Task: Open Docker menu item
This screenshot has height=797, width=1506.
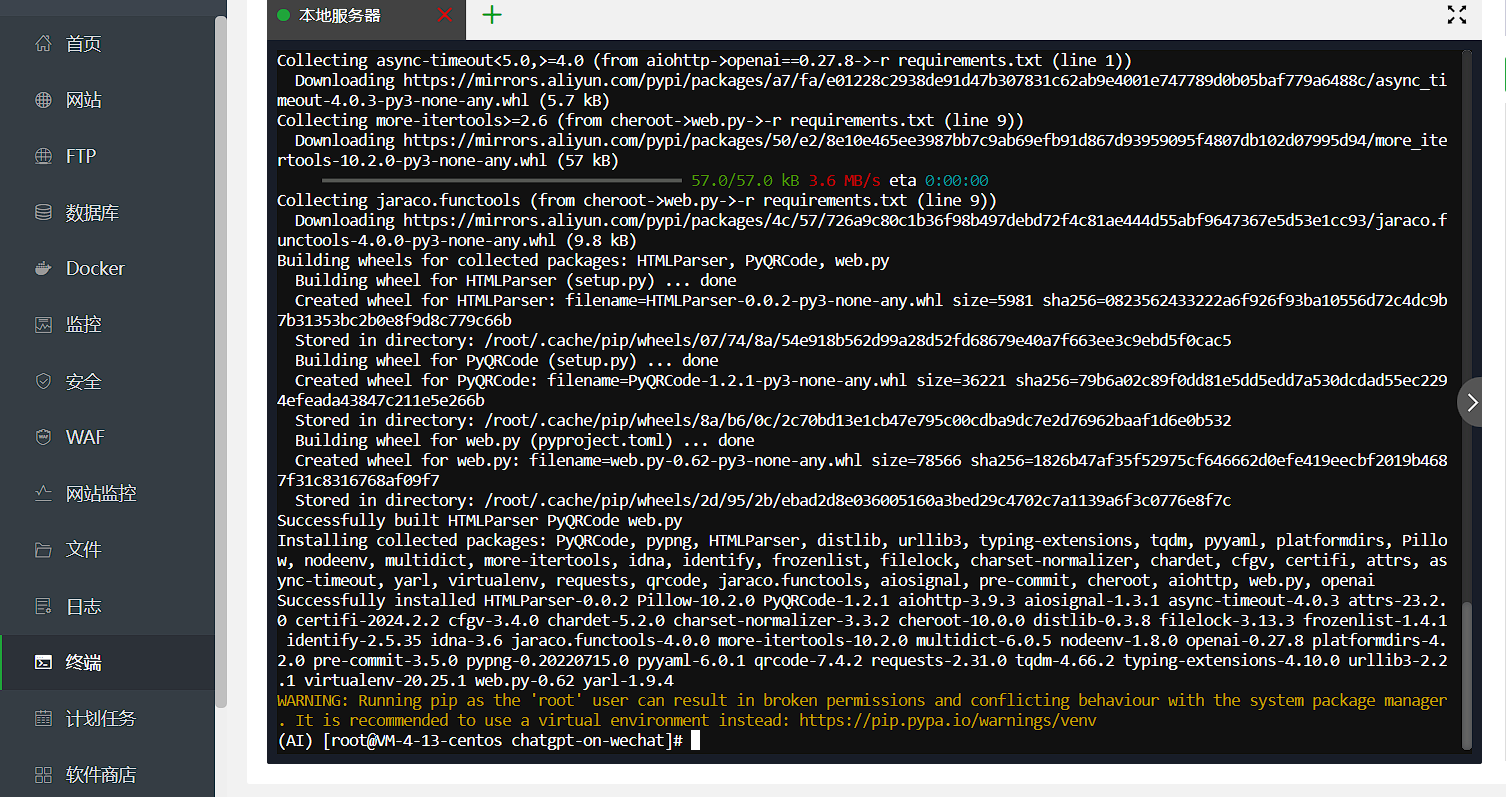Action: tap(107, 268)
